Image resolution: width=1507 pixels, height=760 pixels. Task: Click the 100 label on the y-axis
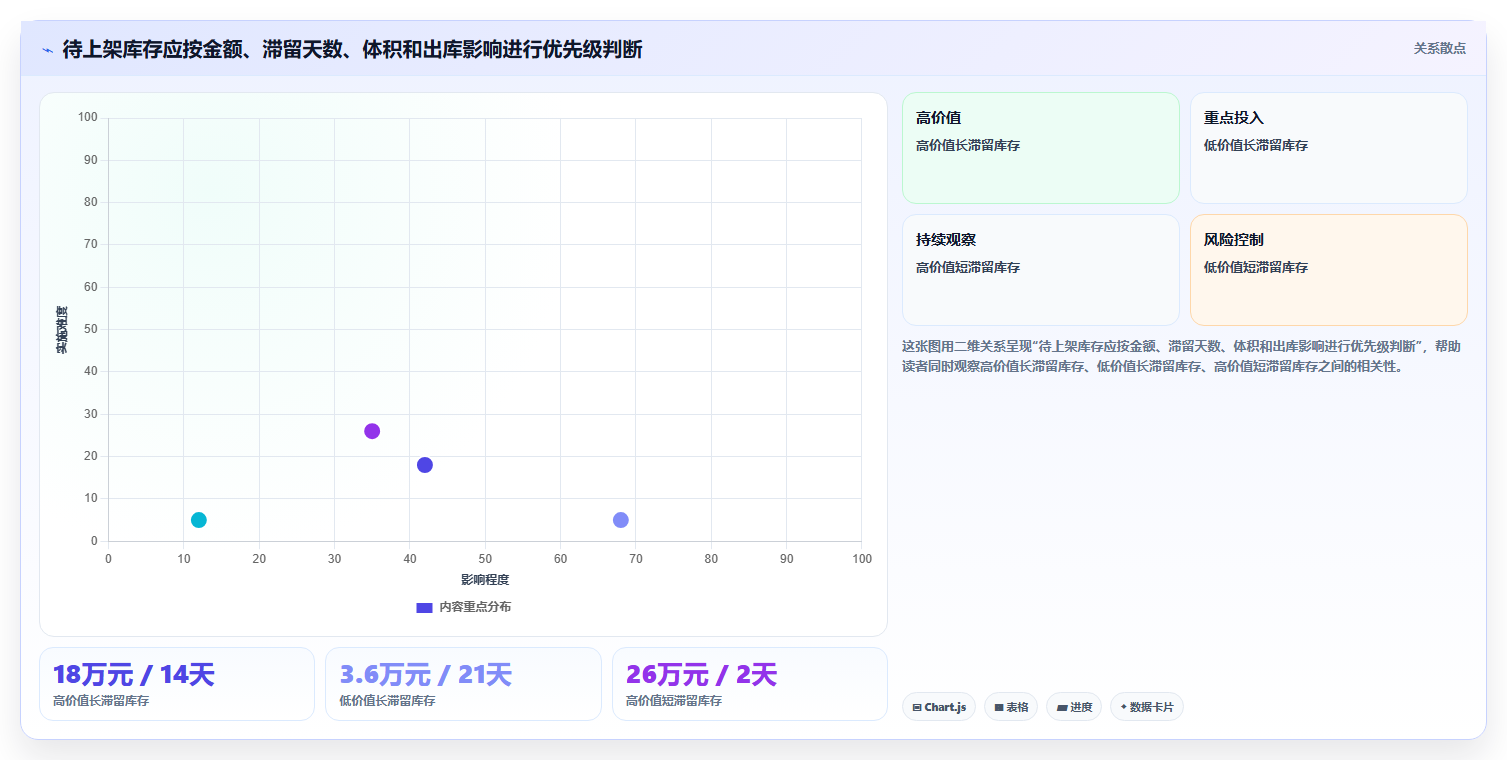click(88, 118)
